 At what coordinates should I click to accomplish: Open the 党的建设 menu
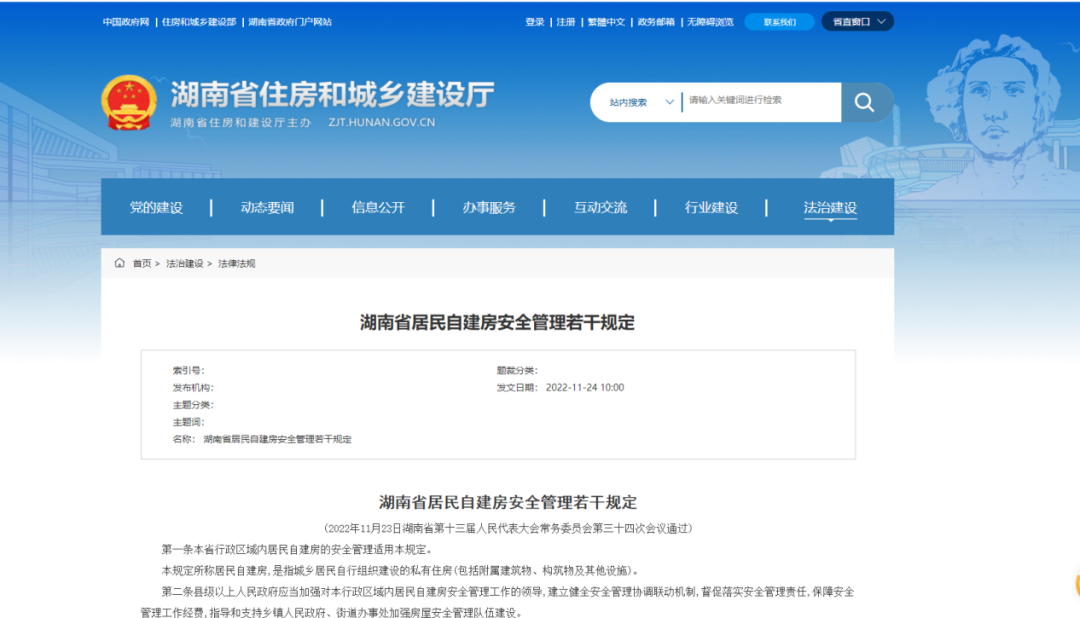pos(156,208)
